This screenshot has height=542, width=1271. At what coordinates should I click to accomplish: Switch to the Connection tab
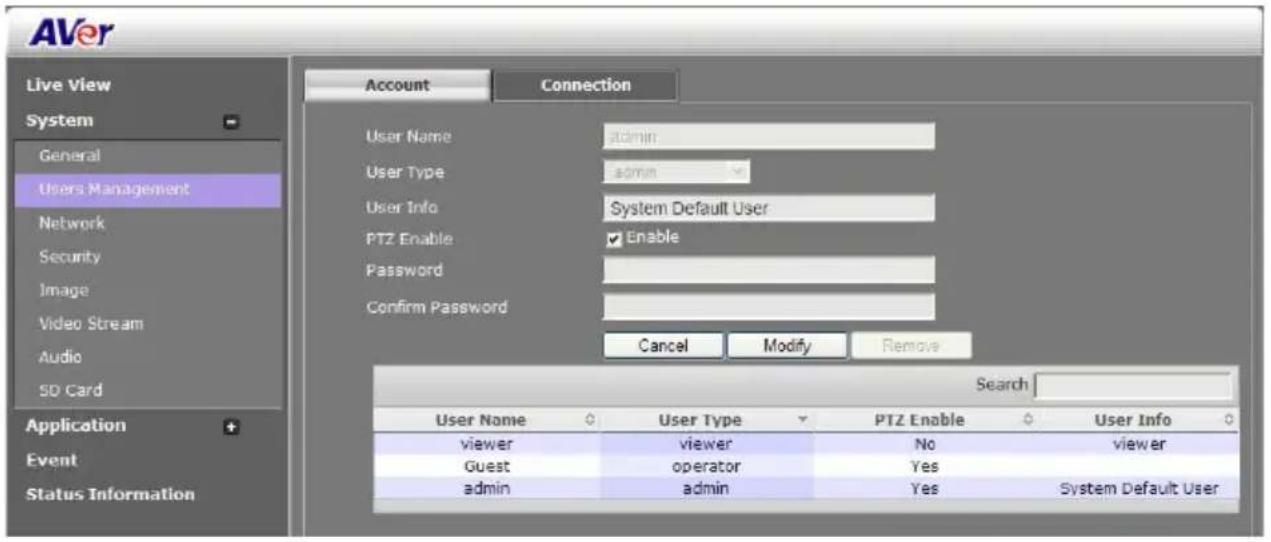point(586,86)
